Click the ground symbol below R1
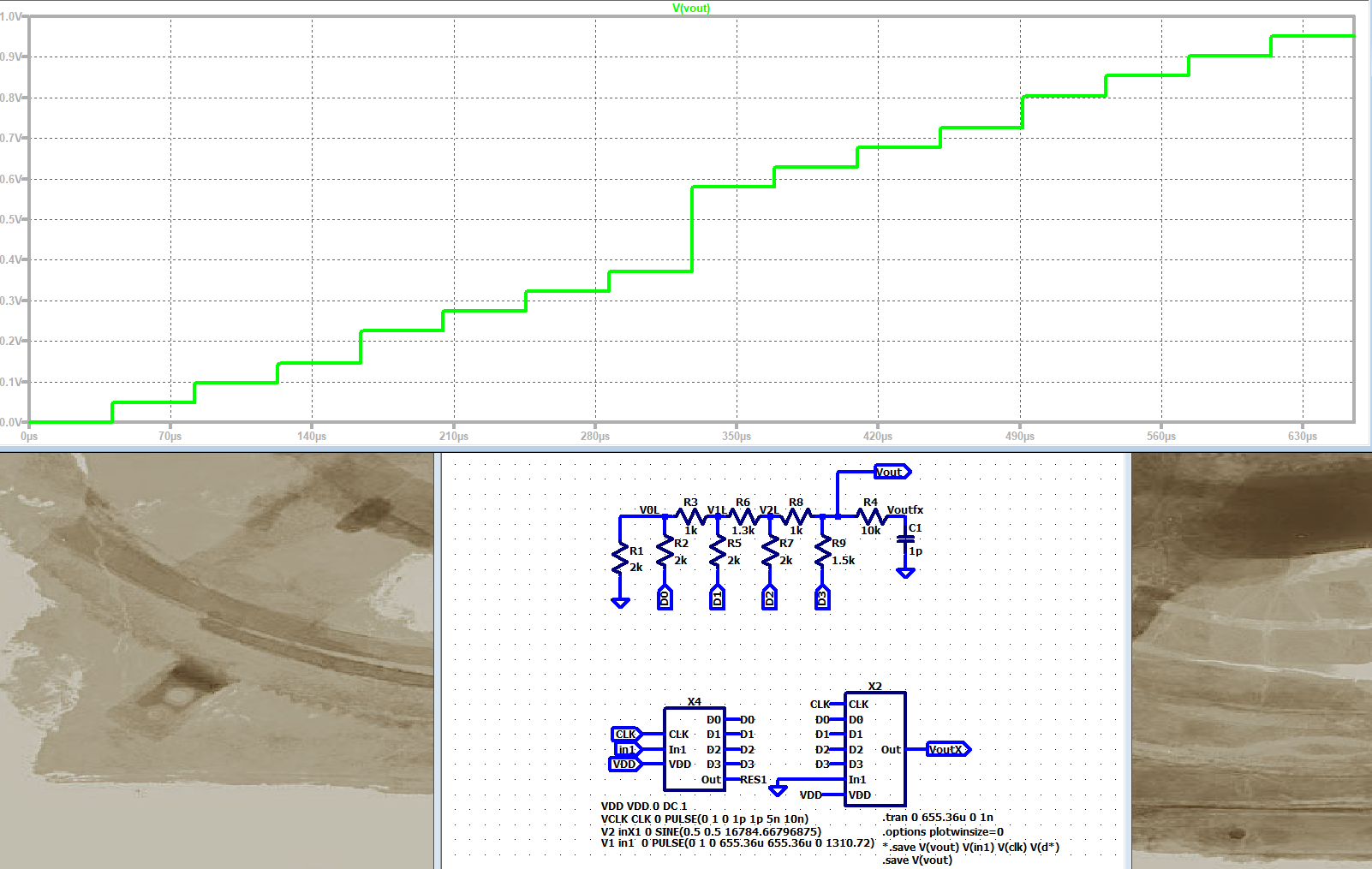1372x869 pixels. (x=620, y=603)
